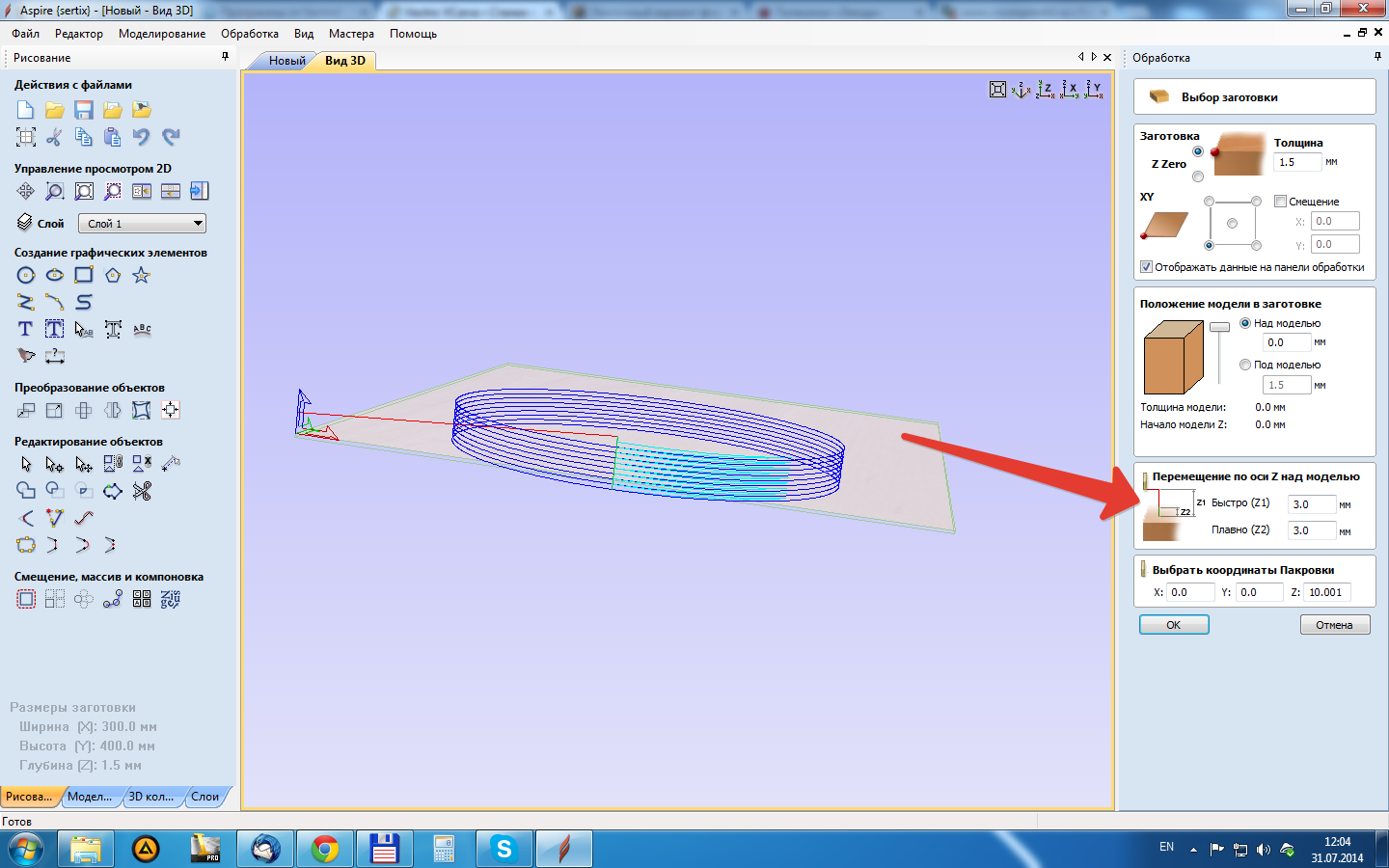Viewport: 1389px width, 868px height.
Task: Click the view along Z axis icon
Action: [x=1046, y=90]
